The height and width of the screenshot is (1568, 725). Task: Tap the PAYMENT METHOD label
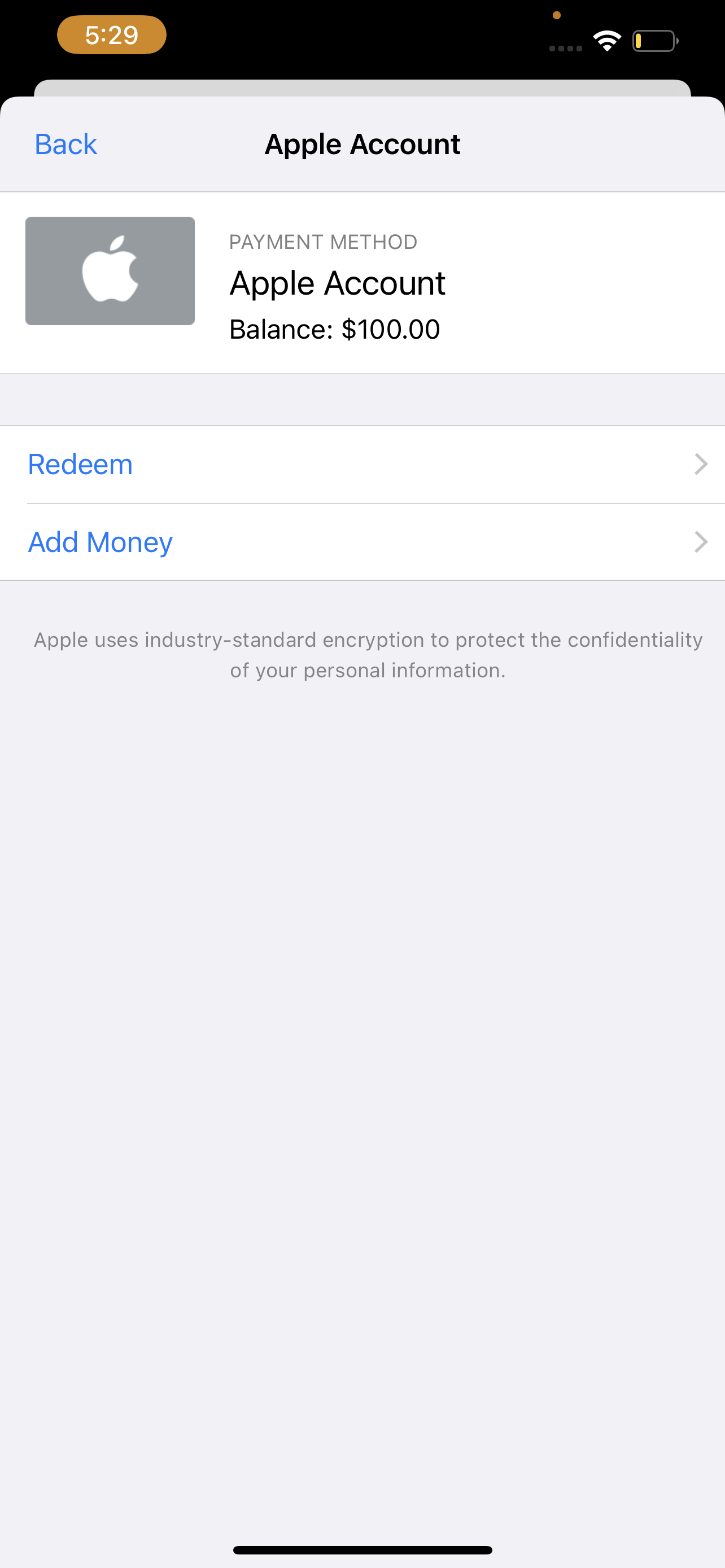point(323,242)
